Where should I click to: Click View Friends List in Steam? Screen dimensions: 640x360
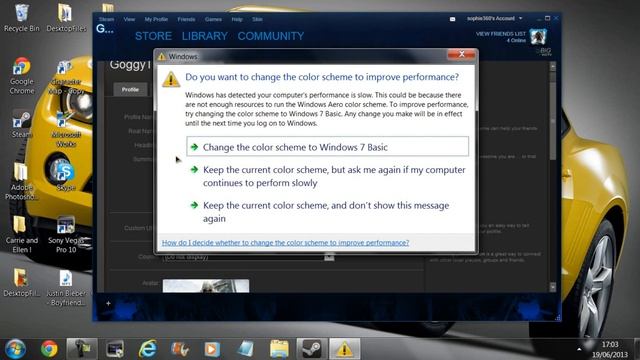coord(500,34)
